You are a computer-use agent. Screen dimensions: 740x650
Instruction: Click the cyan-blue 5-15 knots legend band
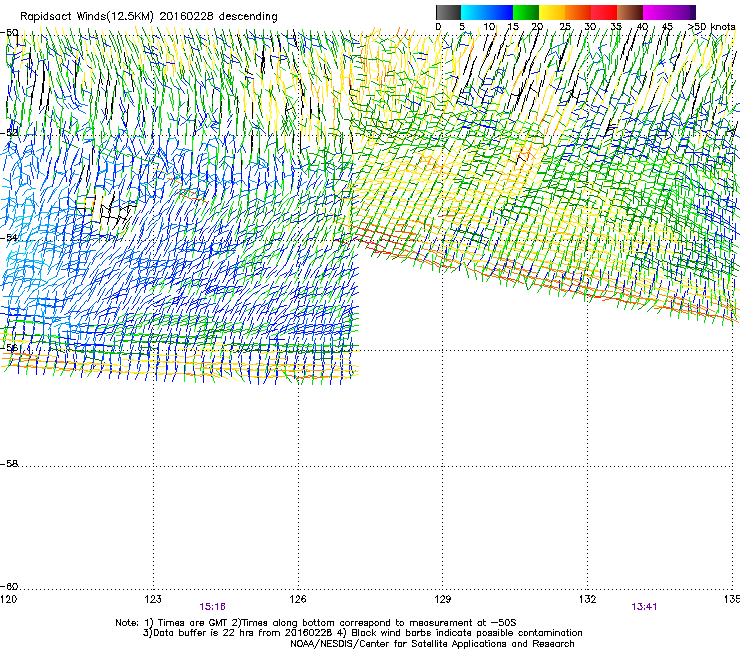pyautogui.click(x=487, y=12)
